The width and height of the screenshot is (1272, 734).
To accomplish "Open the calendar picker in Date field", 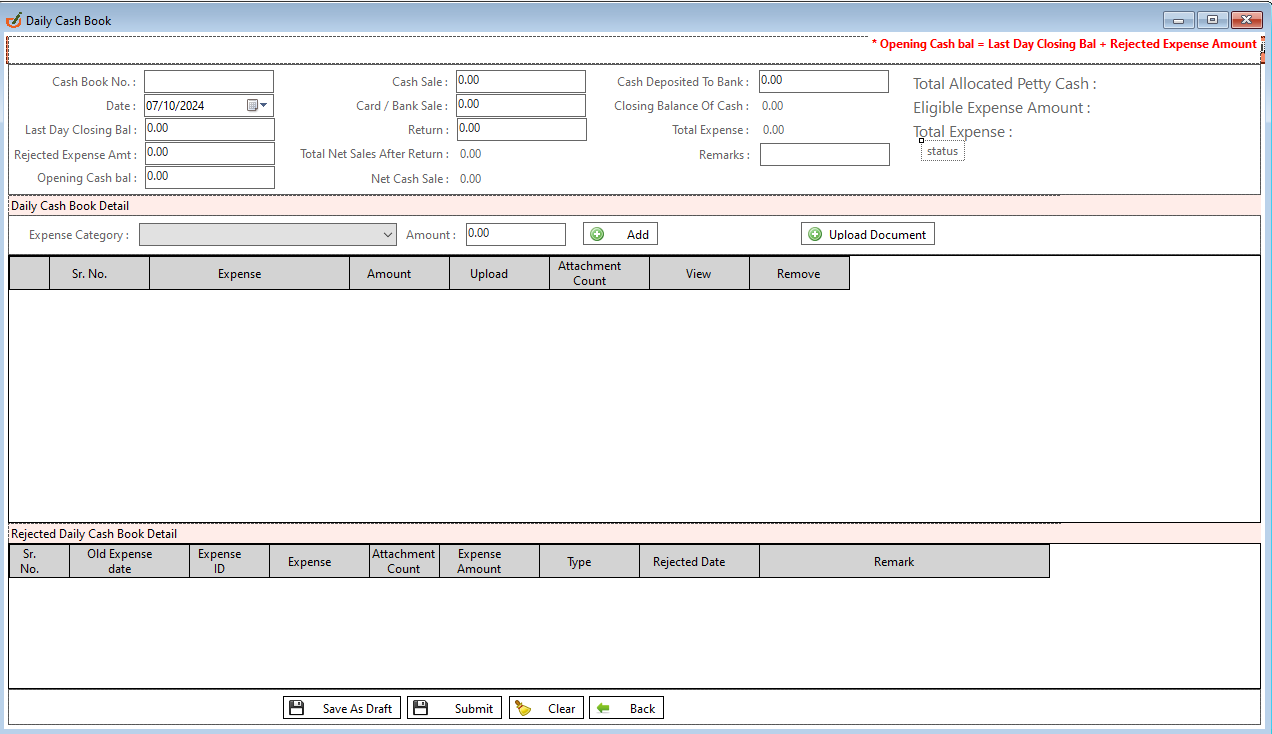I will coord(252,105).
